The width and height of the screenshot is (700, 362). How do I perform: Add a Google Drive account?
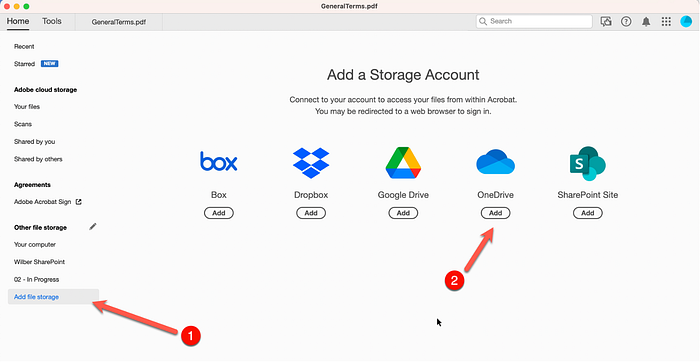(403, 213)
